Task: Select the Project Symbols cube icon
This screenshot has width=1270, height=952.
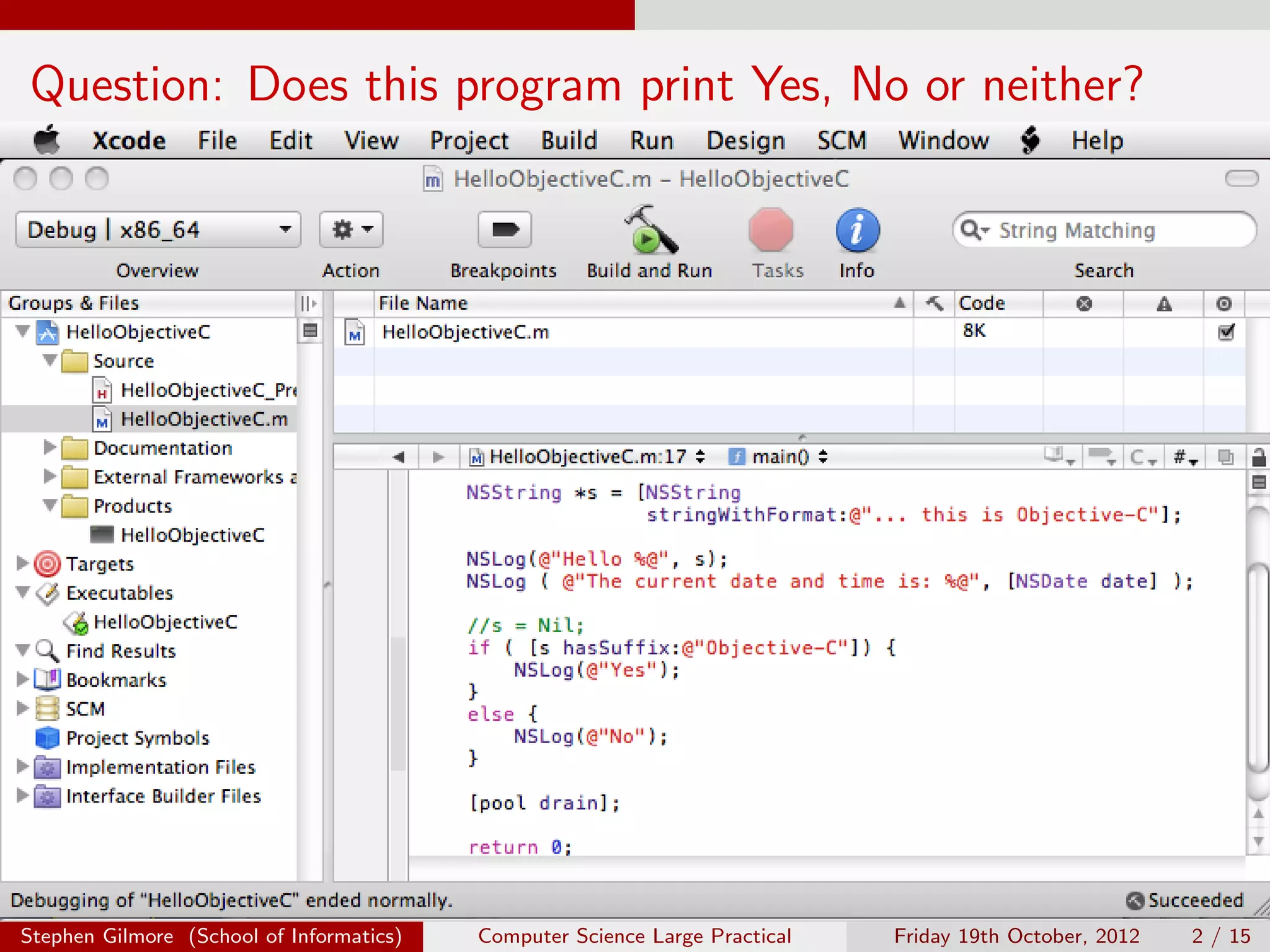Action: tap(47, 738)
